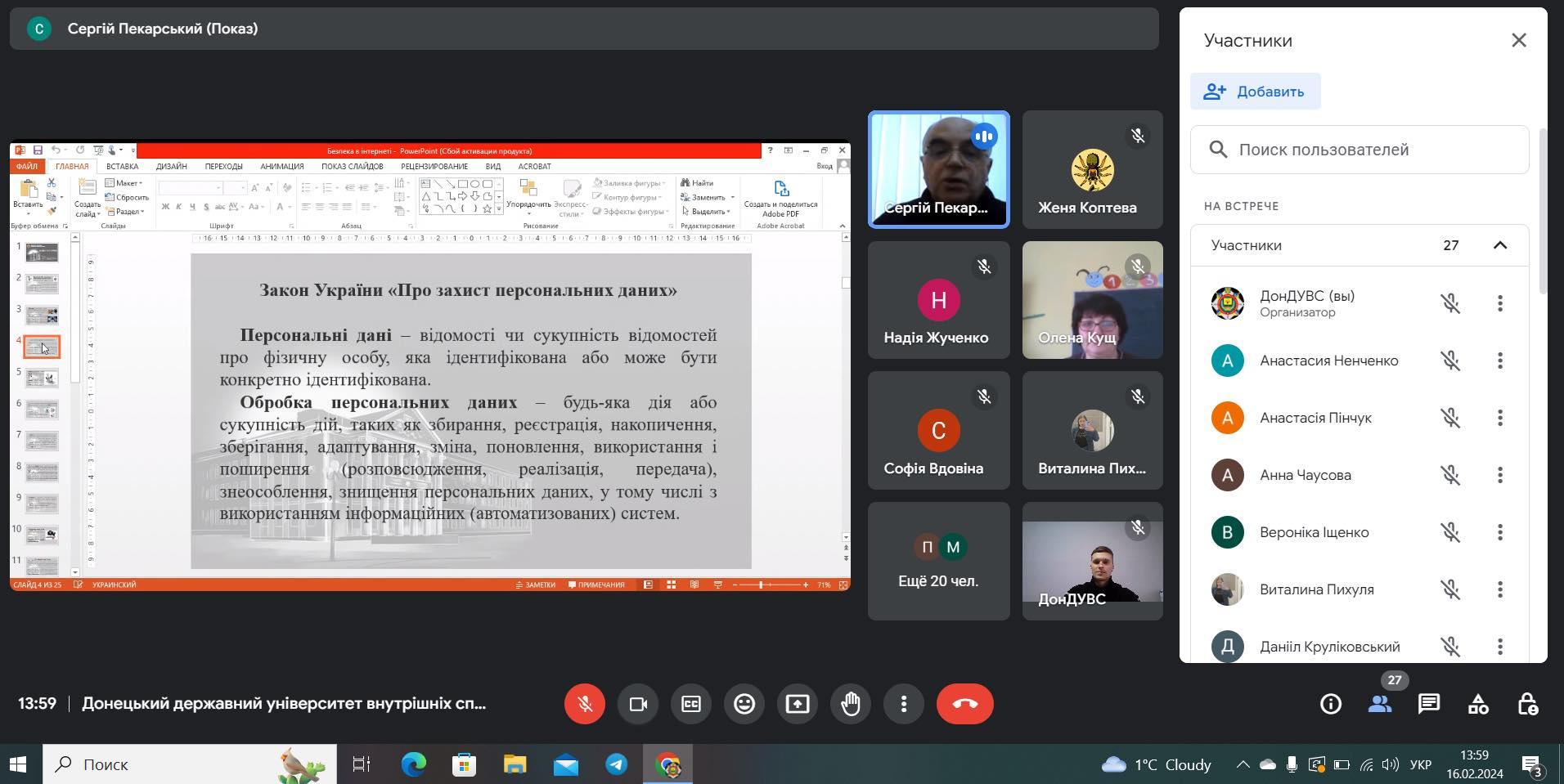Open more options menu in call toolbar
The width and height of the screenshot is (1564, 784).
click(x=904, y=704)
